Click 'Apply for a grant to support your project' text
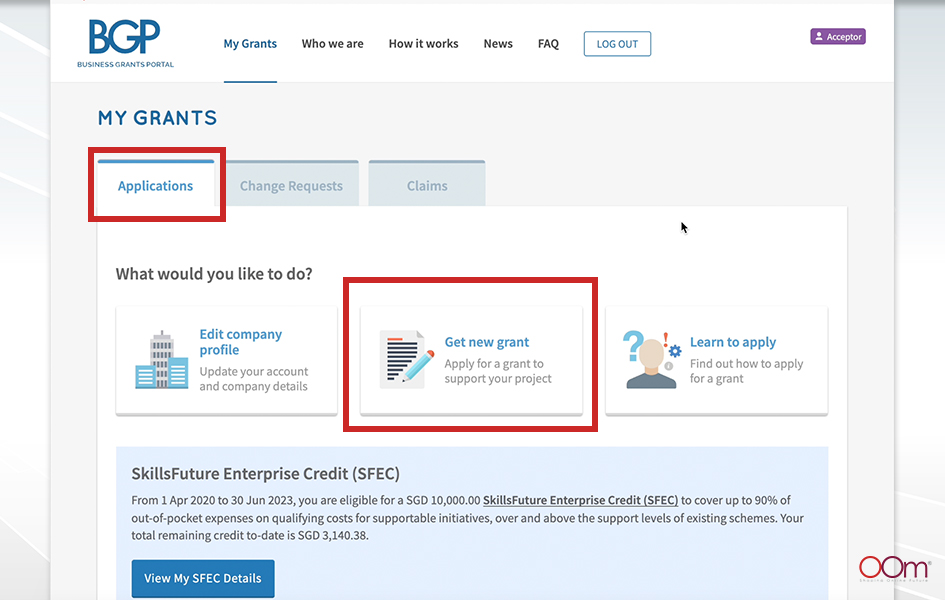 (498, 371)
